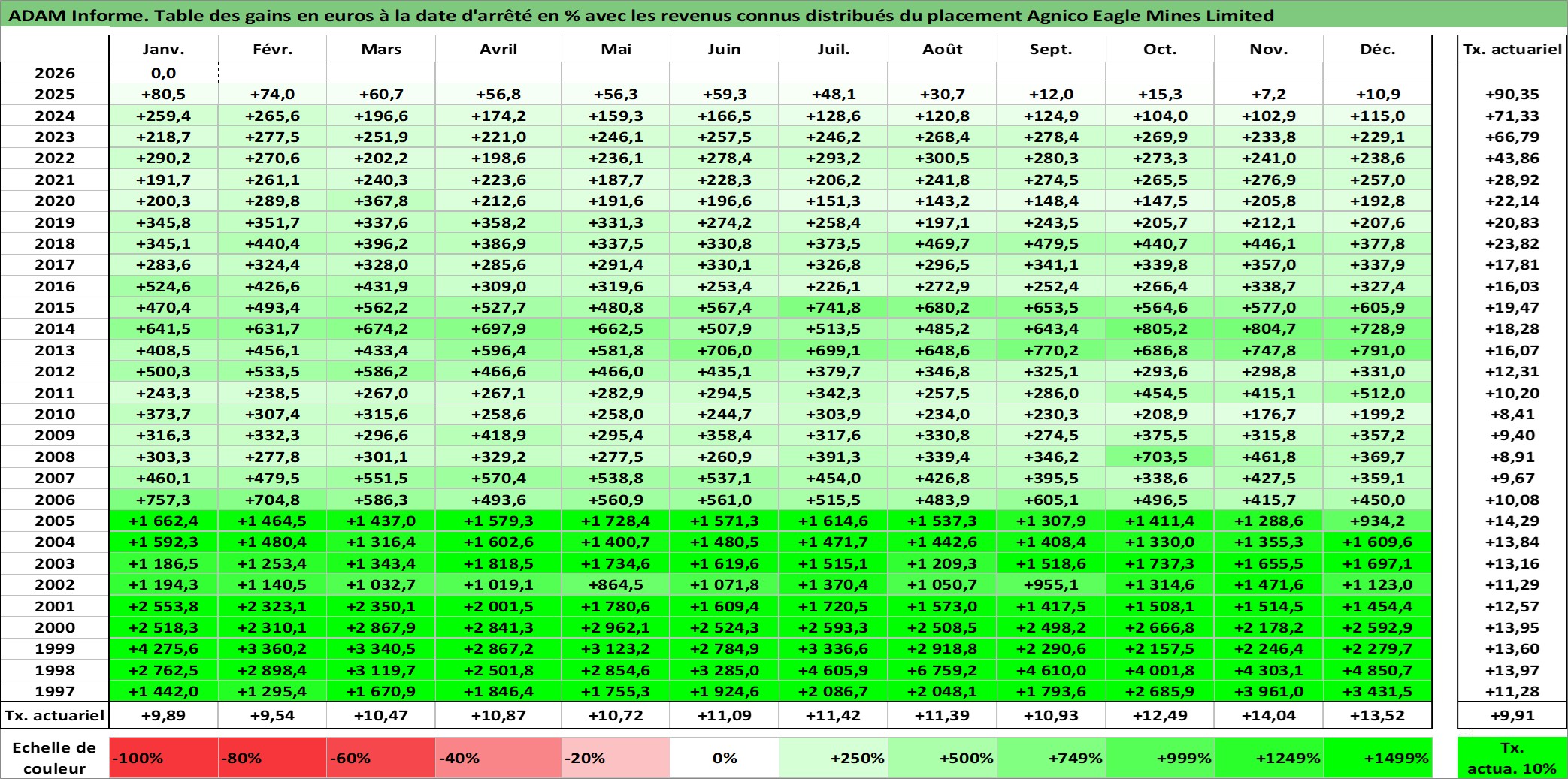Click the +1499% green color scale swatch
The image size is (1568, 779).
1378,758
